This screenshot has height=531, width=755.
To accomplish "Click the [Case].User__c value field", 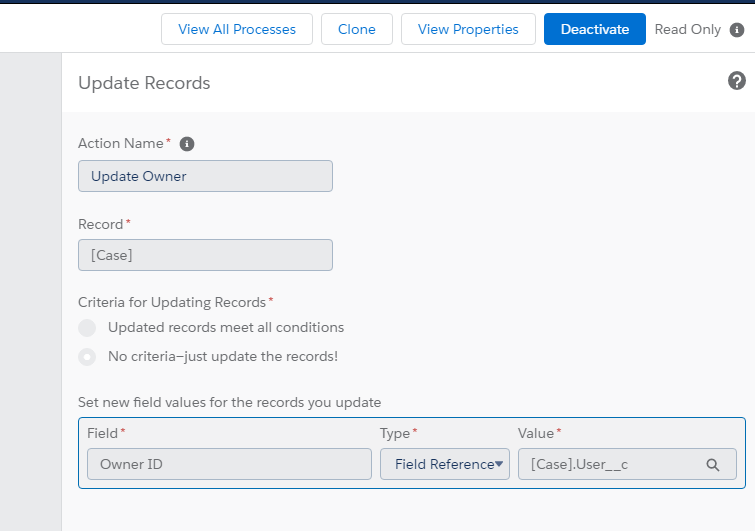I will [610, 464].
